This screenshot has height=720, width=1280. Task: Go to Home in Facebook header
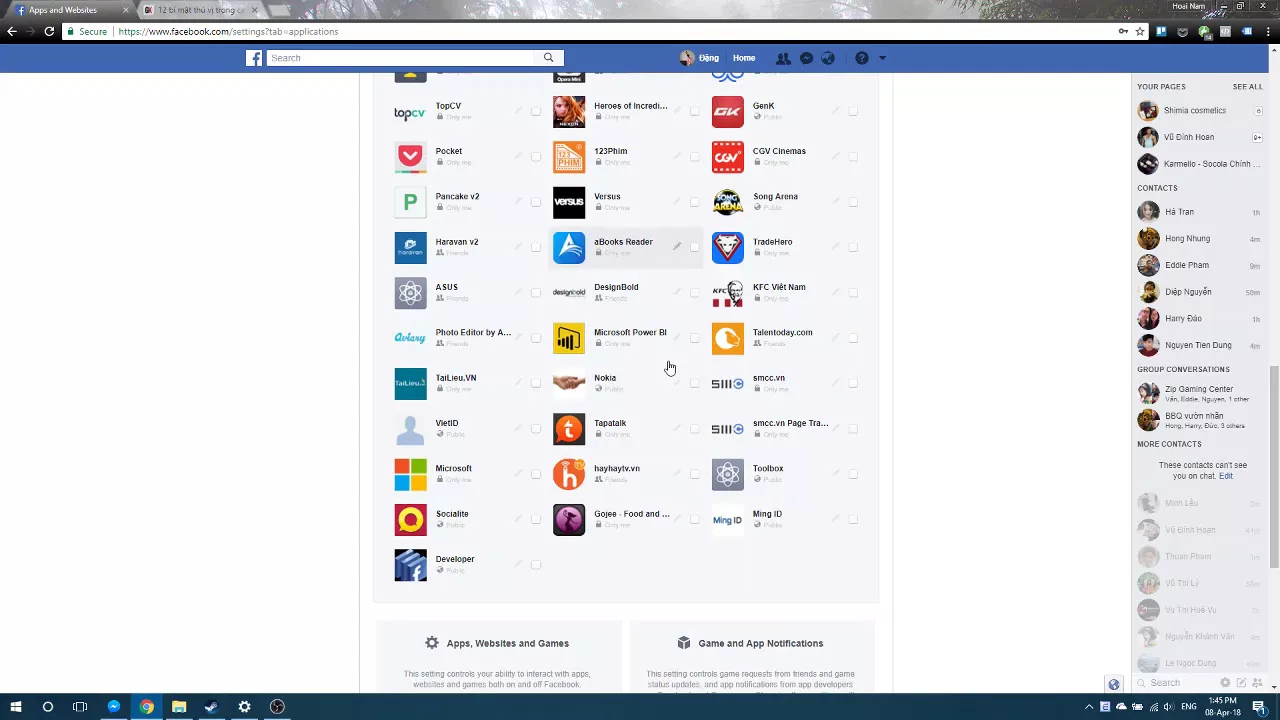[x=744, y=58]
